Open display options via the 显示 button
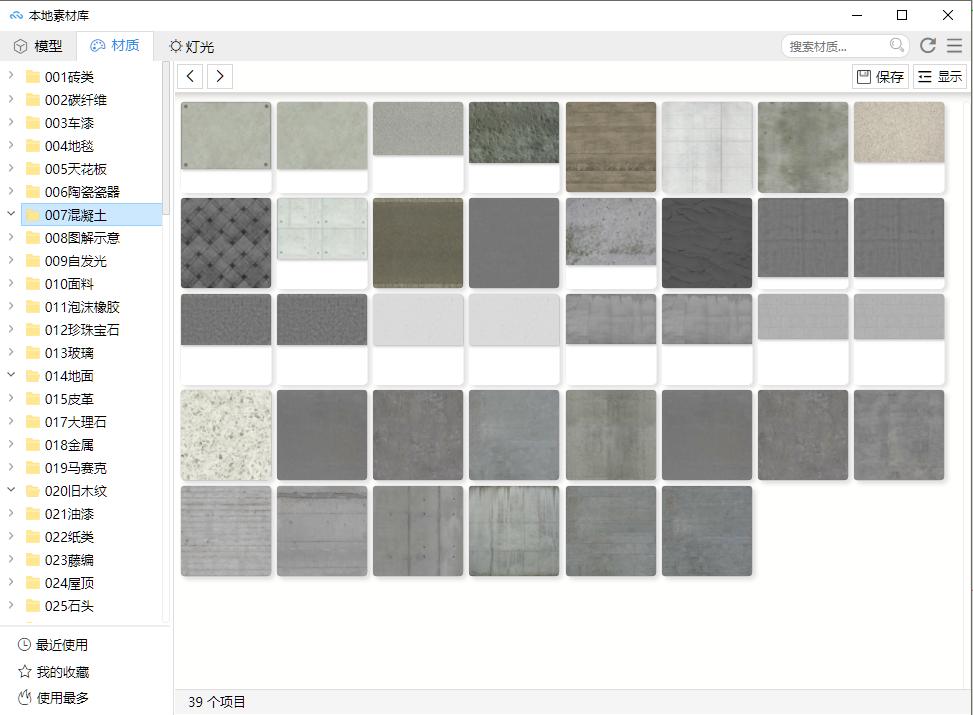Viewport: 973px width, 715px height. click(939, 76)
